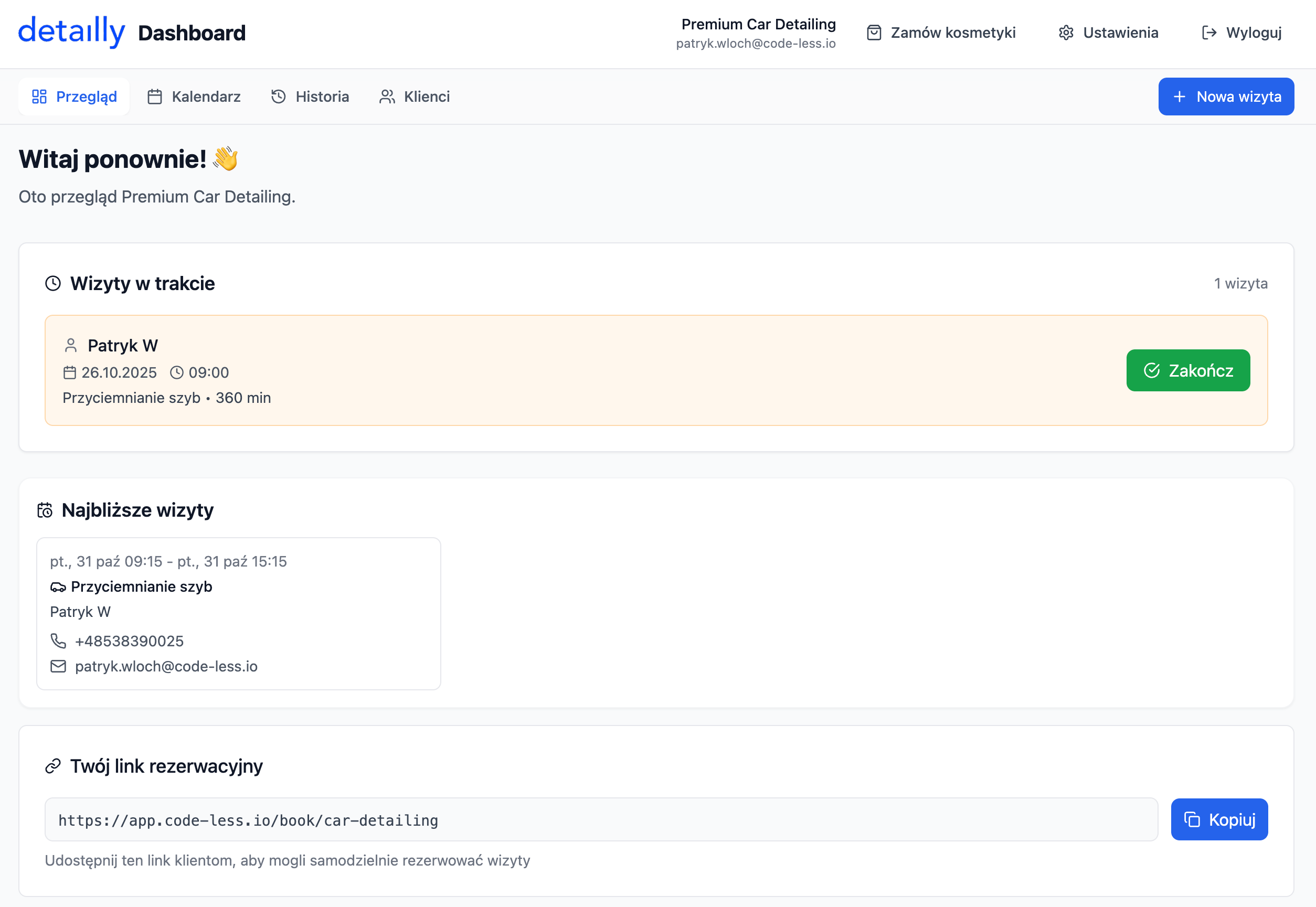Click the booking link URL field

tap(601, 819)
